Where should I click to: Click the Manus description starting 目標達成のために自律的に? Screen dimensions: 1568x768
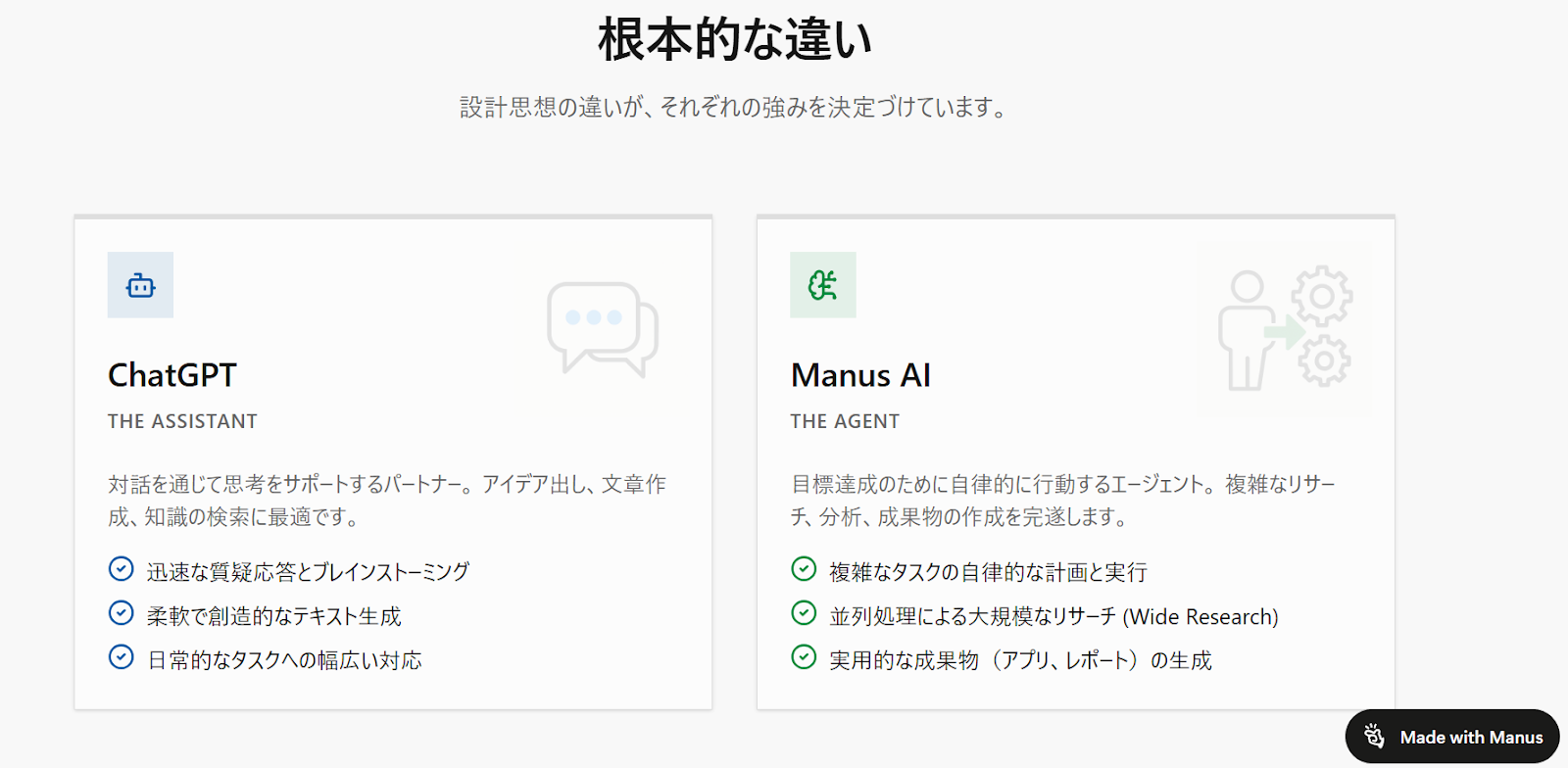click(1063, 501)
